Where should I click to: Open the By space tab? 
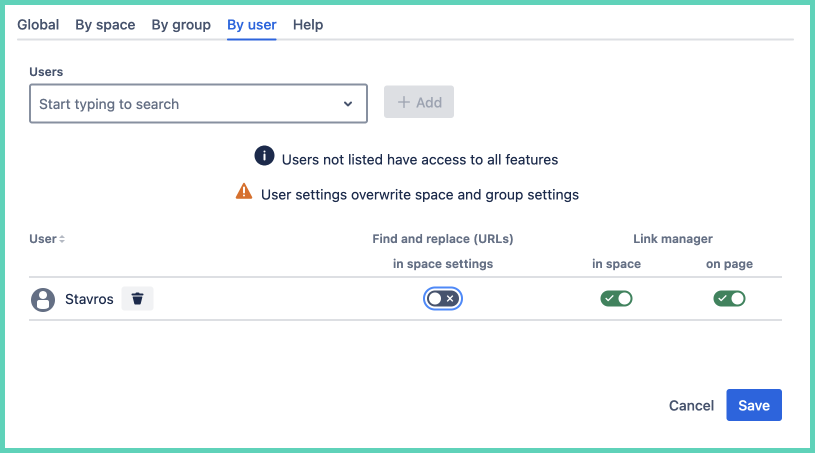(x=105, y=25)
